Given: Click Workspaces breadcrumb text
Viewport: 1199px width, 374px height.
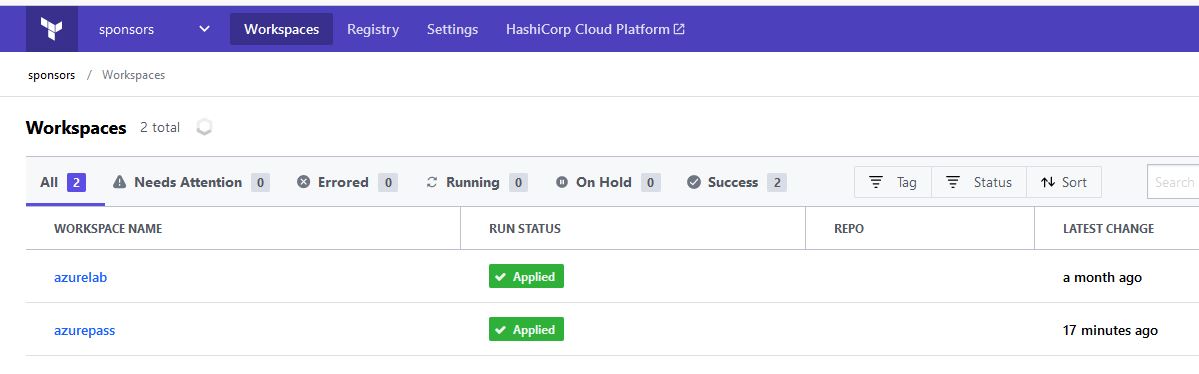Looking at the screenshot, I should coord(134,75).
